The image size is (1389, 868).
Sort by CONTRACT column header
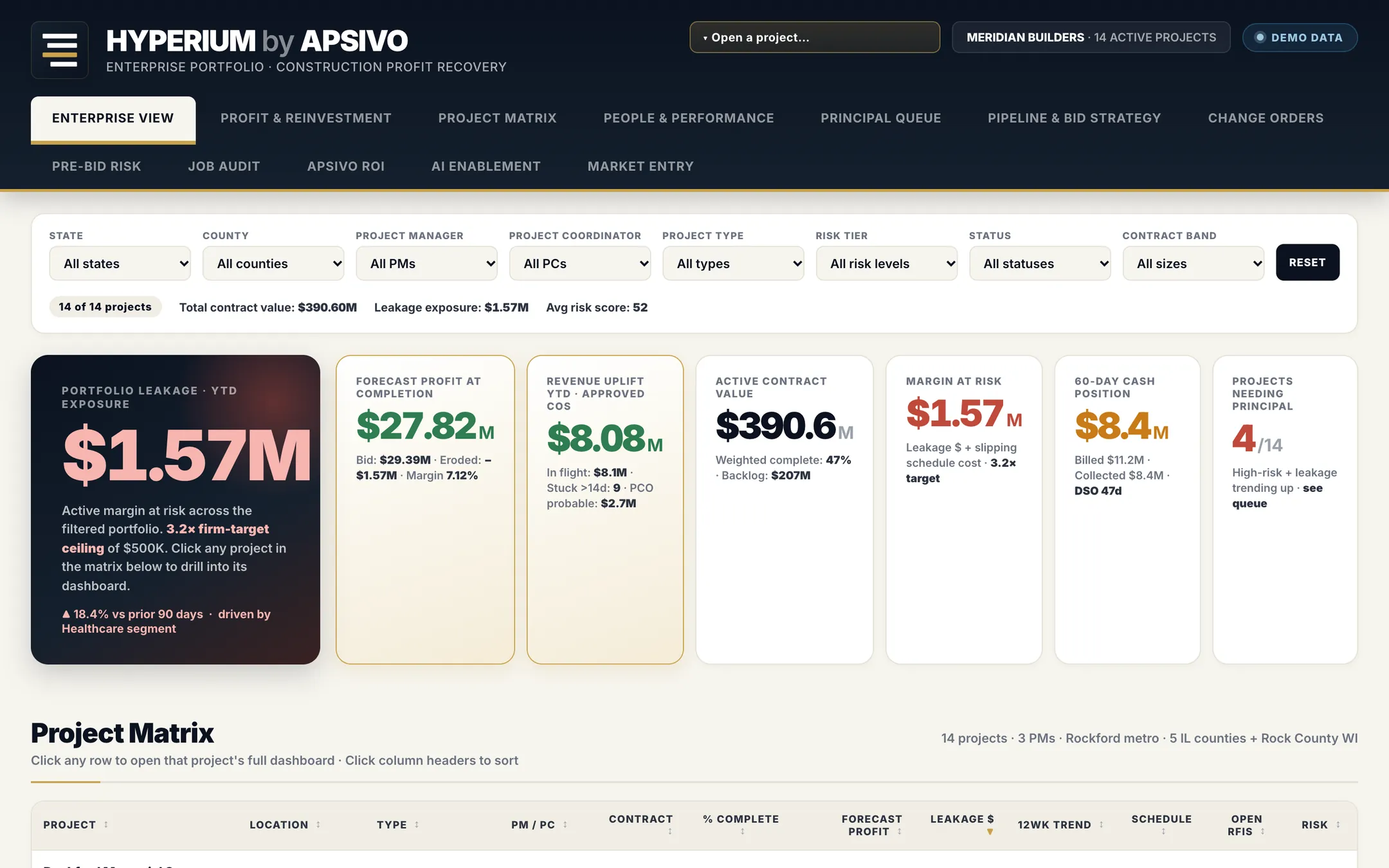coord(640,825)
